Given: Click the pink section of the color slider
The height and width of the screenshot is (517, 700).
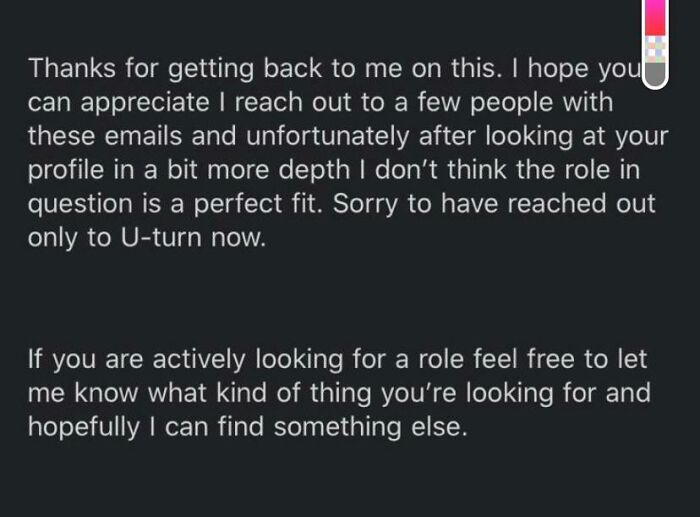Looking at the screenshot, I should 654,10.
